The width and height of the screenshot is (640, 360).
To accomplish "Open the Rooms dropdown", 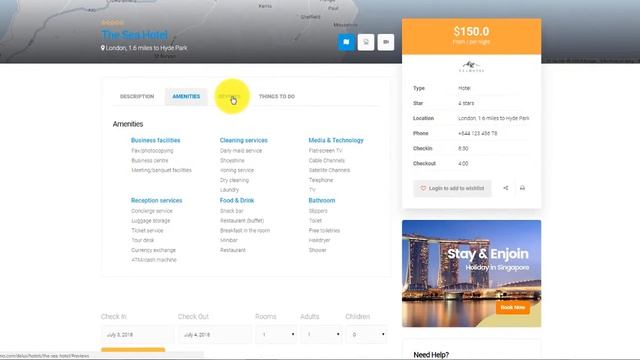I will tap(276, 334).
